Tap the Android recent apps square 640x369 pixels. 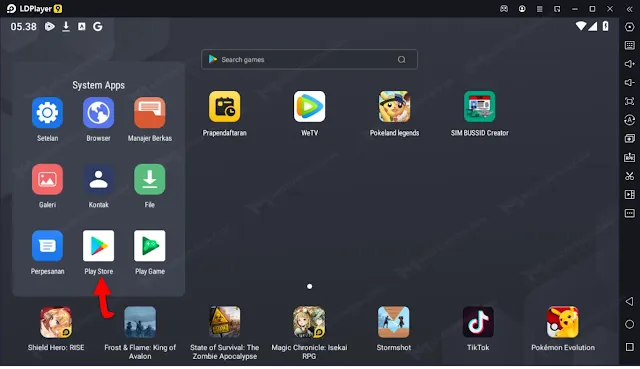[x=629, y=347]
